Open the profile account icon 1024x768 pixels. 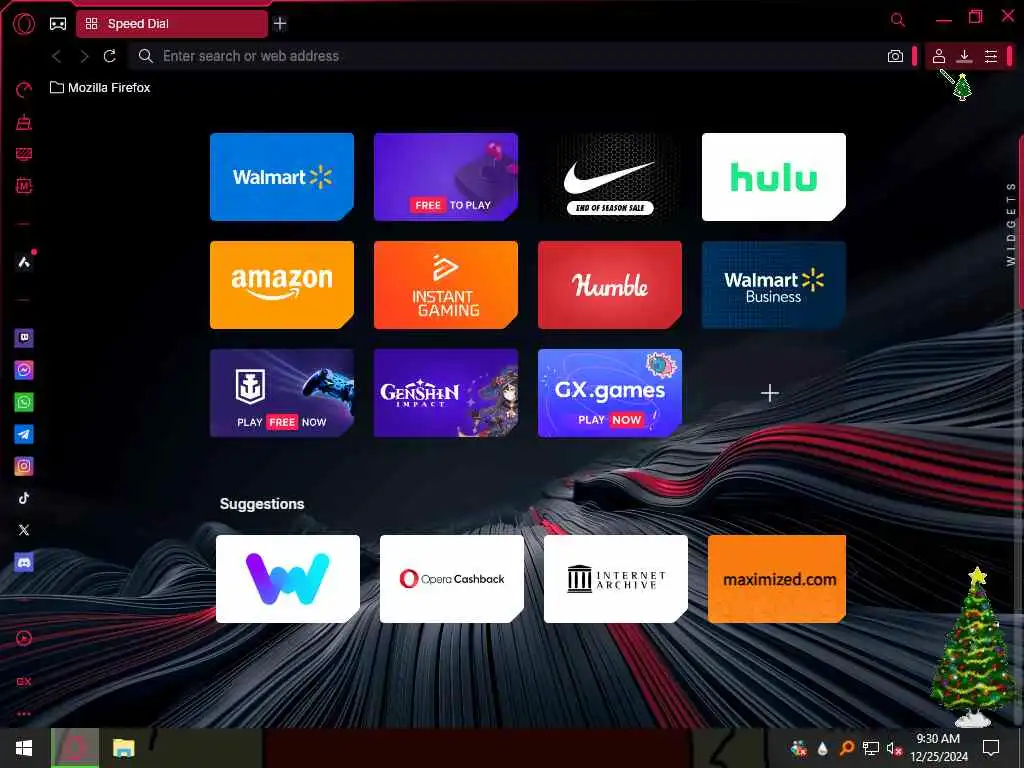938,56
